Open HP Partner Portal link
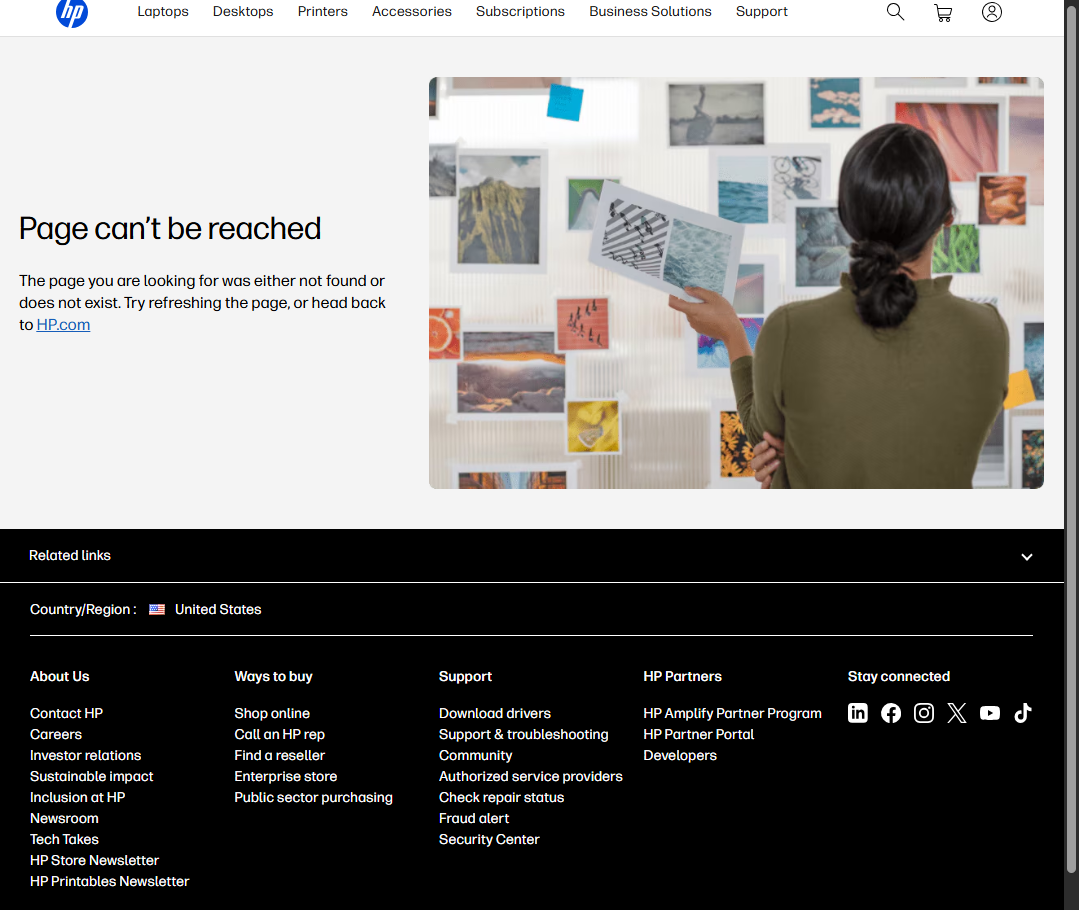Image resolution: width=1079 pixels, height=910 pixels. [x=698, y=734]
